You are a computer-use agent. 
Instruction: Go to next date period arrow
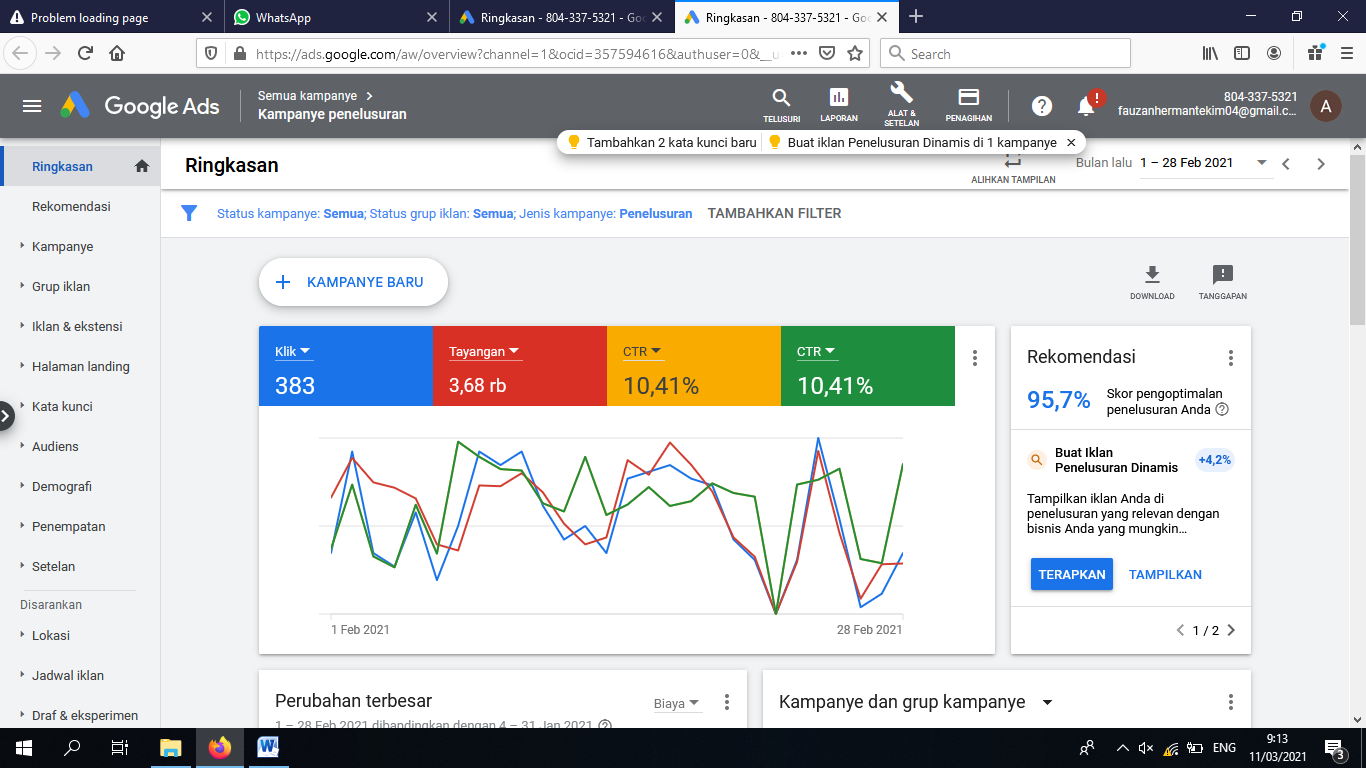(1321, 164)
